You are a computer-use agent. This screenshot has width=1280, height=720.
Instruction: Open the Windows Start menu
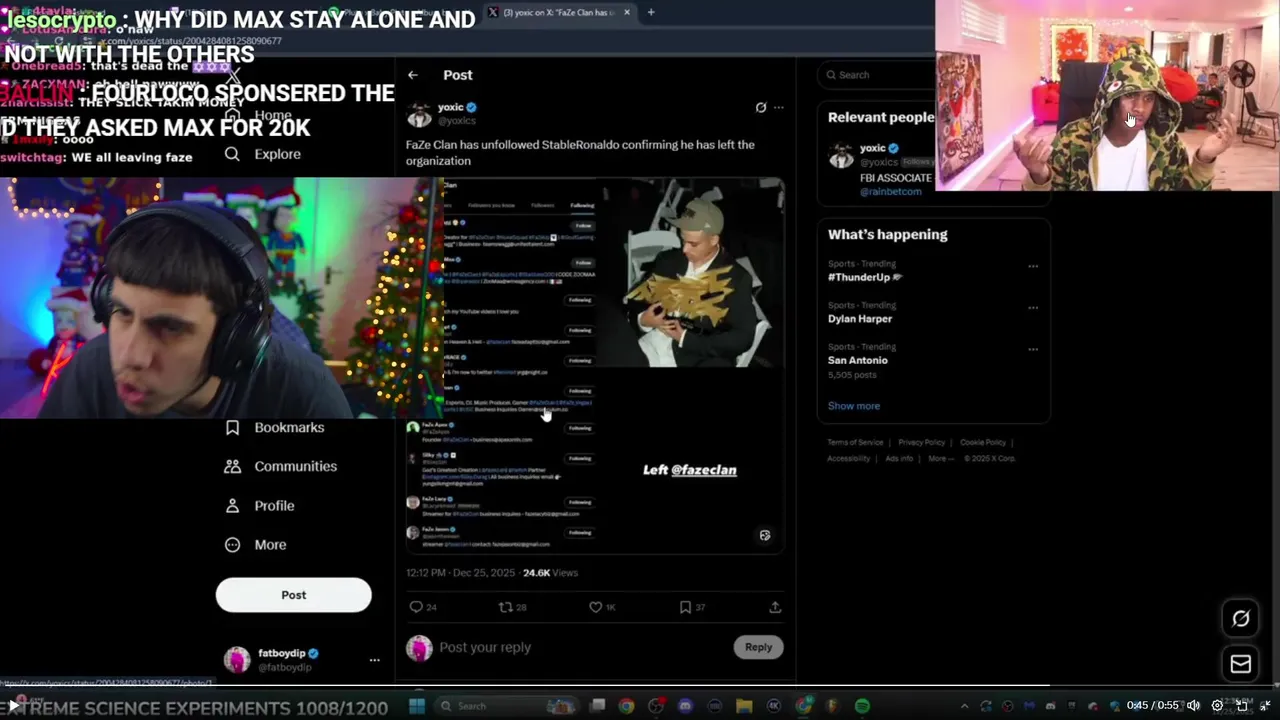(x=417, y=706)
